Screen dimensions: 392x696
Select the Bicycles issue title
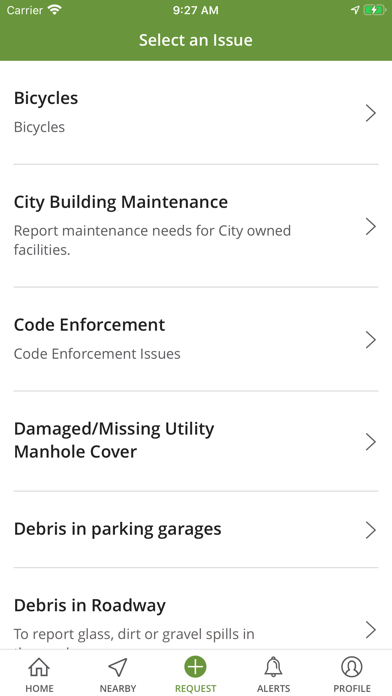pos(46,98)
